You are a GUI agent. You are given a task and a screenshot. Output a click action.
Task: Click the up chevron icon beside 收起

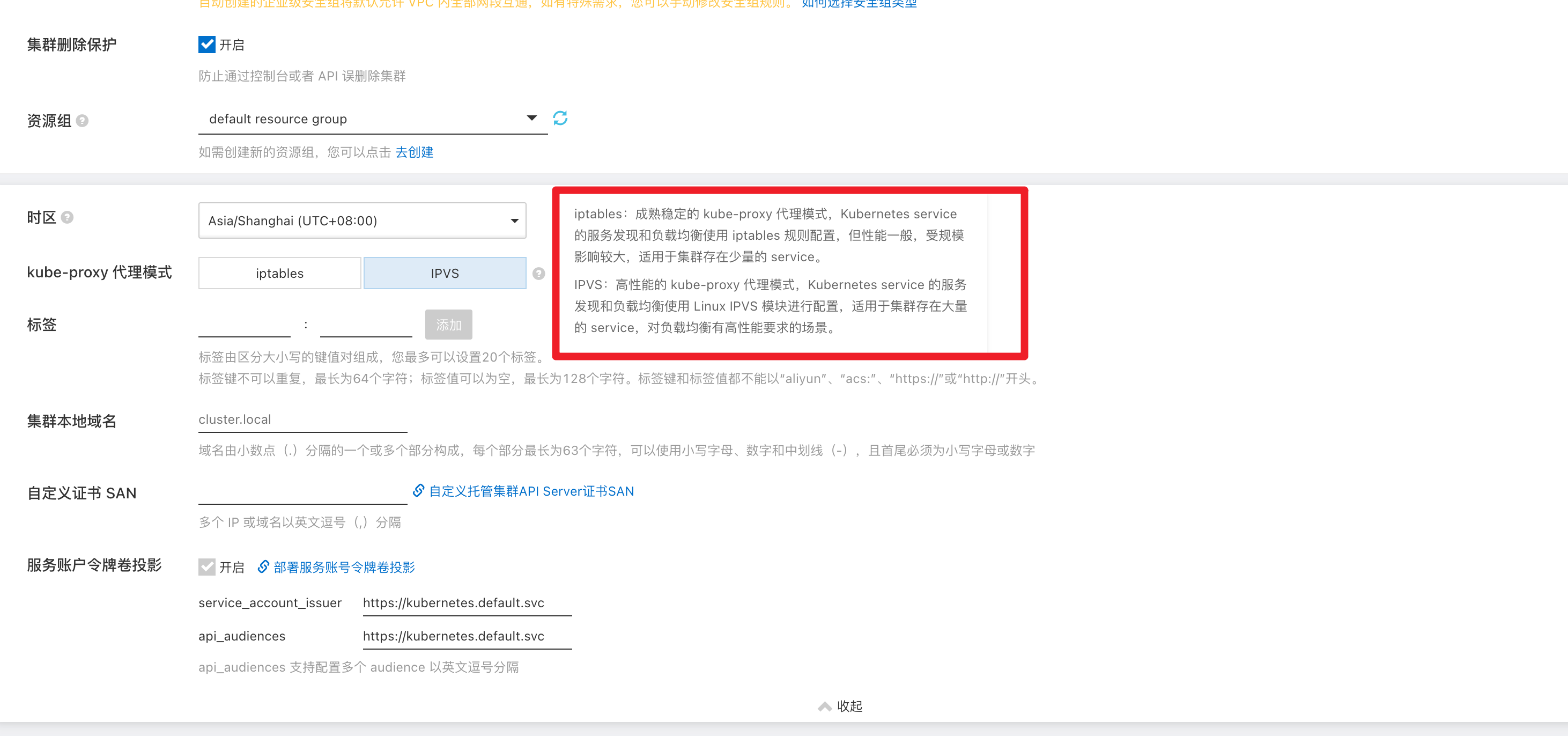[824, 706]
